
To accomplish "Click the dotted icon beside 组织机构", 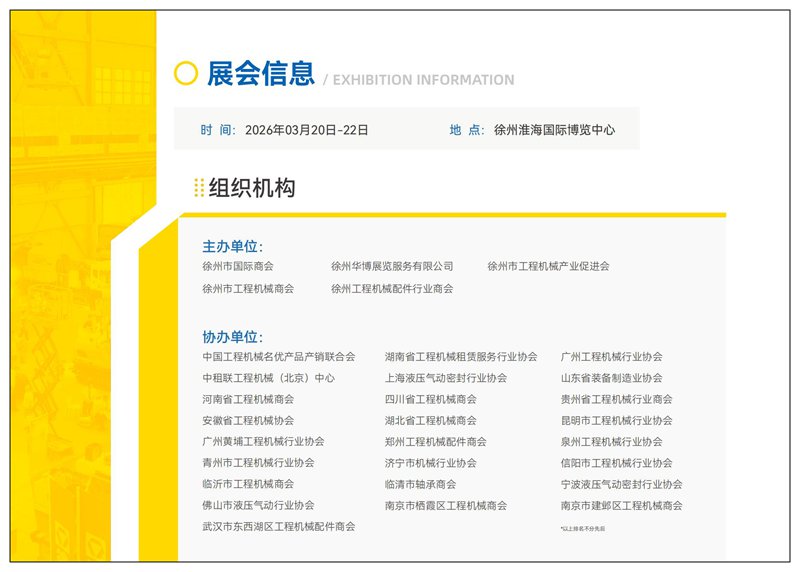I will (199, 187).
